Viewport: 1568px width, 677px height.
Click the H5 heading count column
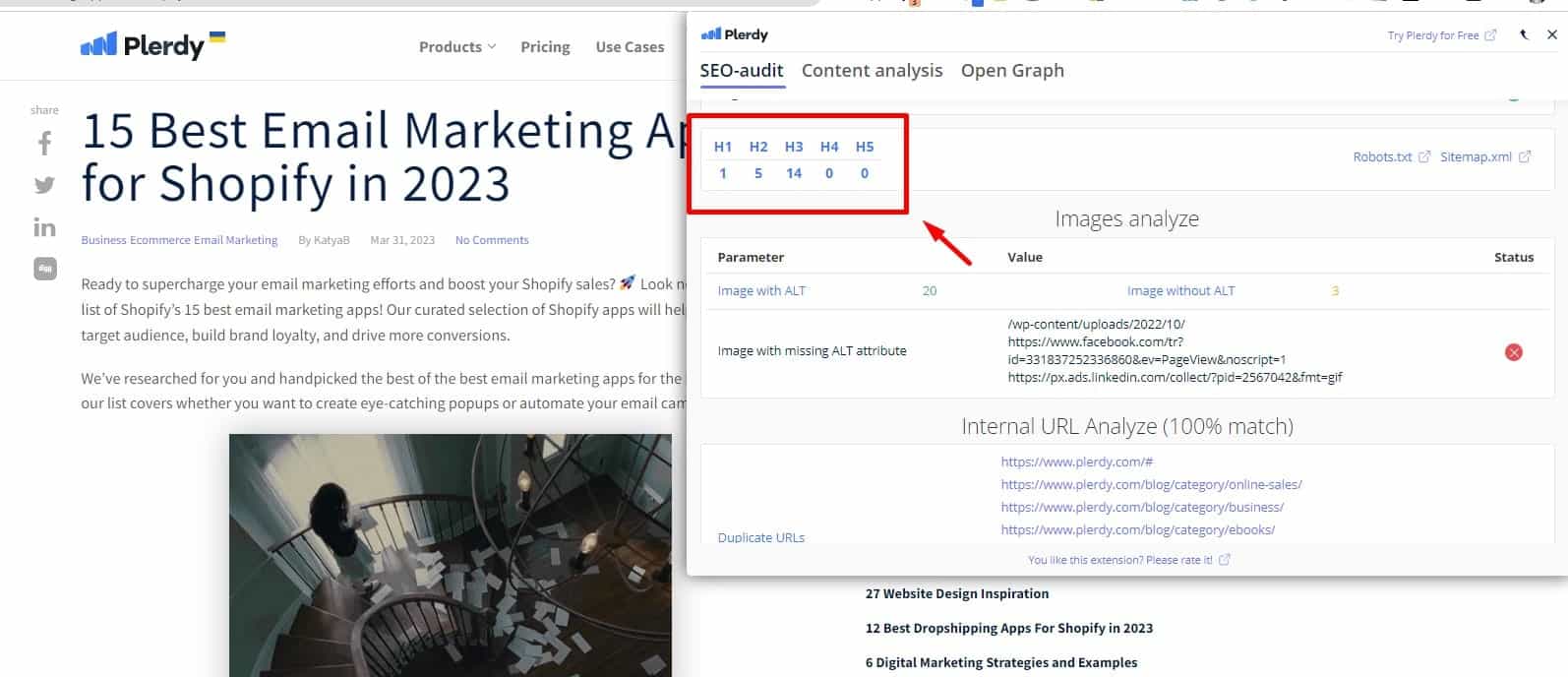865,159
